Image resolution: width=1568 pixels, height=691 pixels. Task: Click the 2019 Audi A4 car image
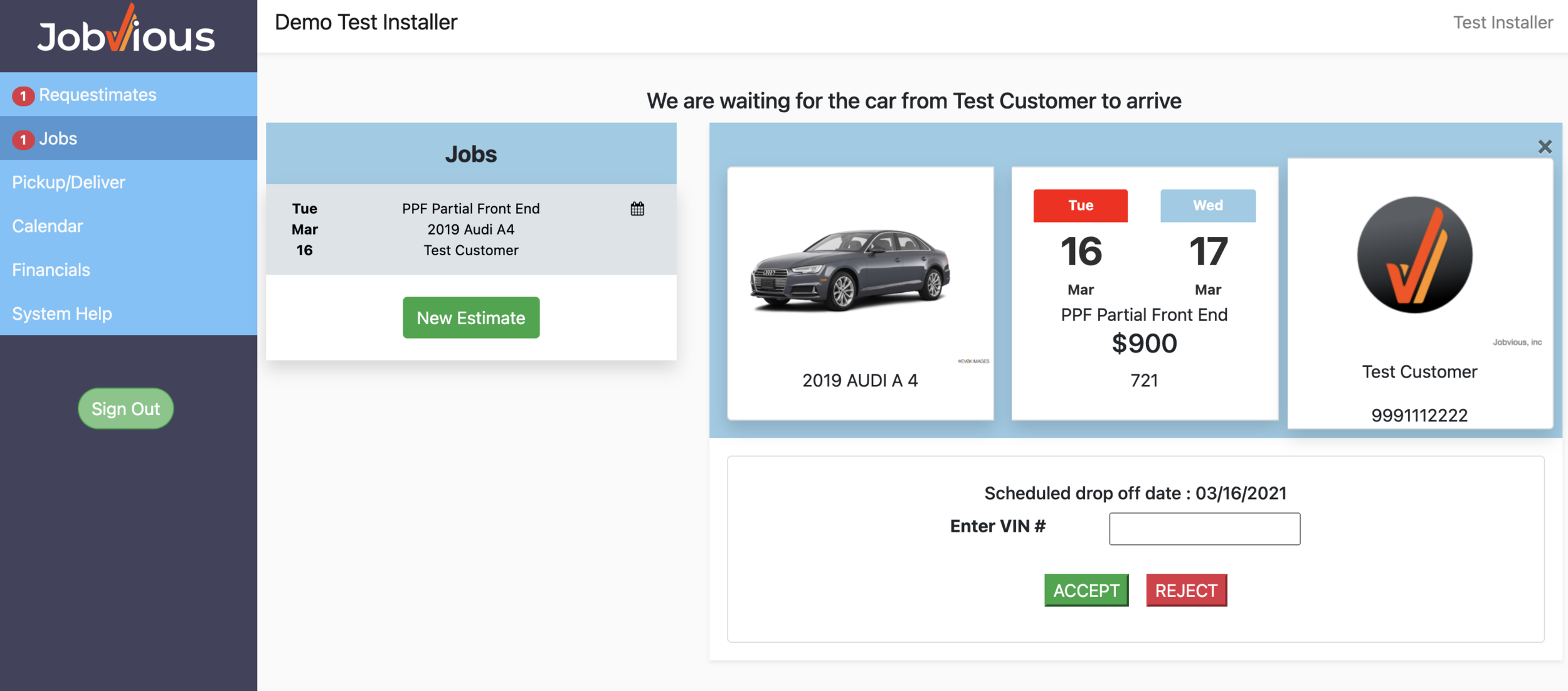[x=850, y=271]
